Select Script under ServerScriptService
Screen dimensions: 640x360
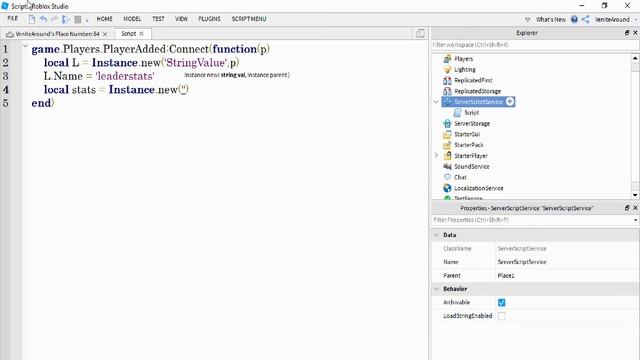(x=471, y=113)
